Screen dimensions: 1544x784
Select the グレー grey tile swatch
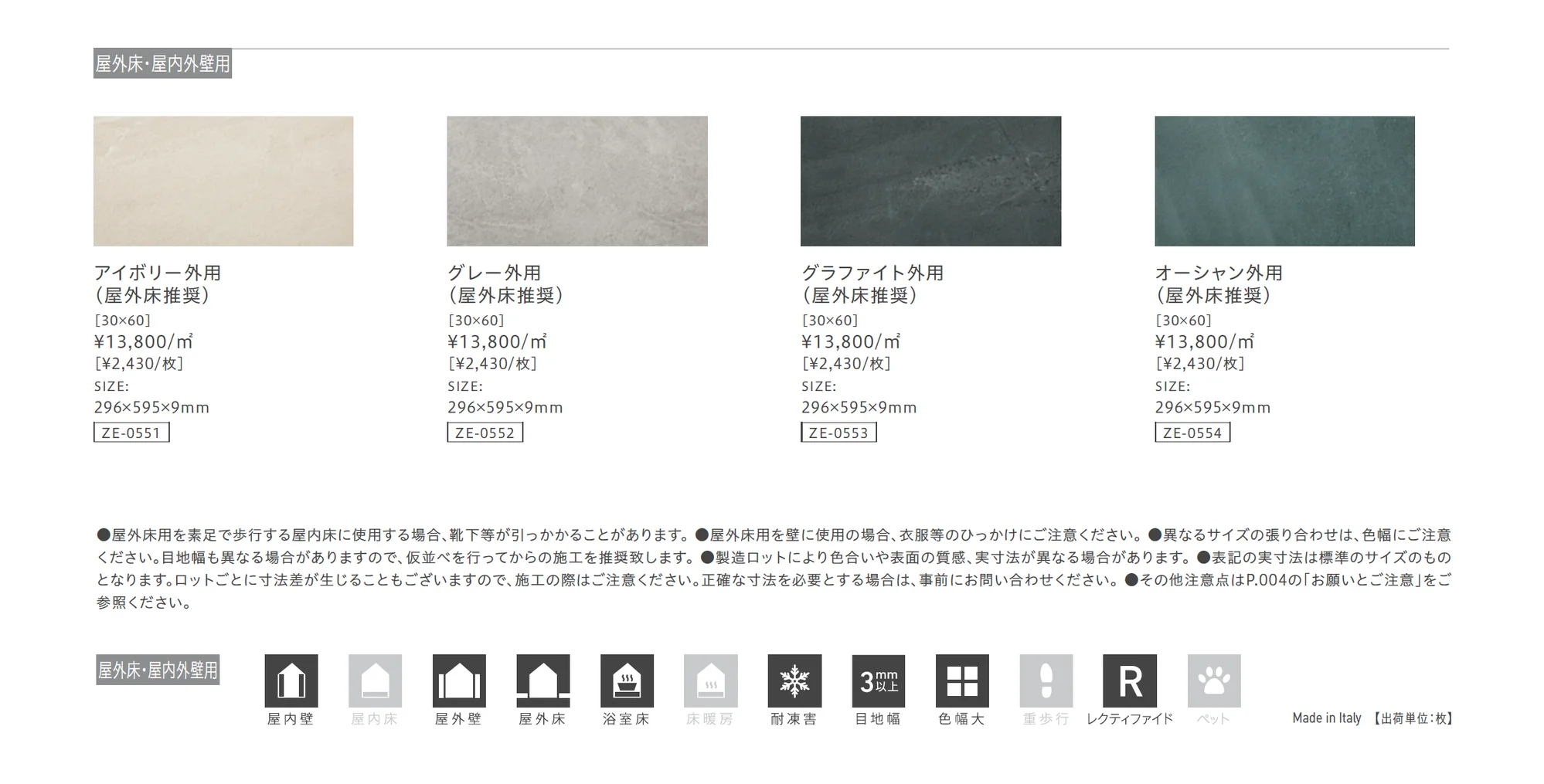(577, 181)
